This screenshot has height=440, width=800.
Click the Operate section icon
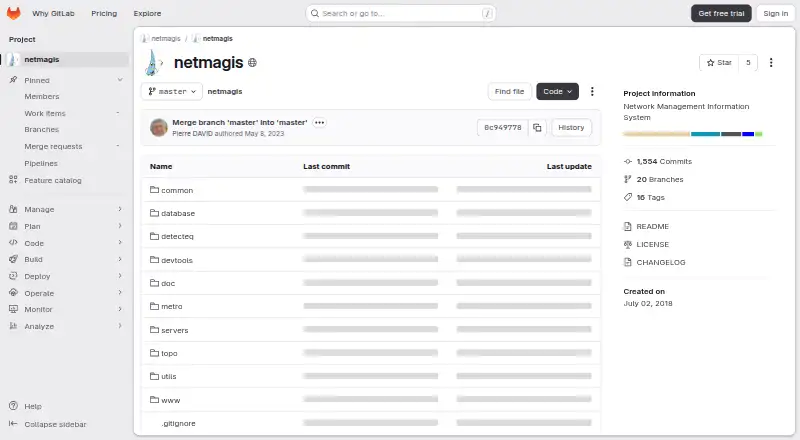coord(13,292)
